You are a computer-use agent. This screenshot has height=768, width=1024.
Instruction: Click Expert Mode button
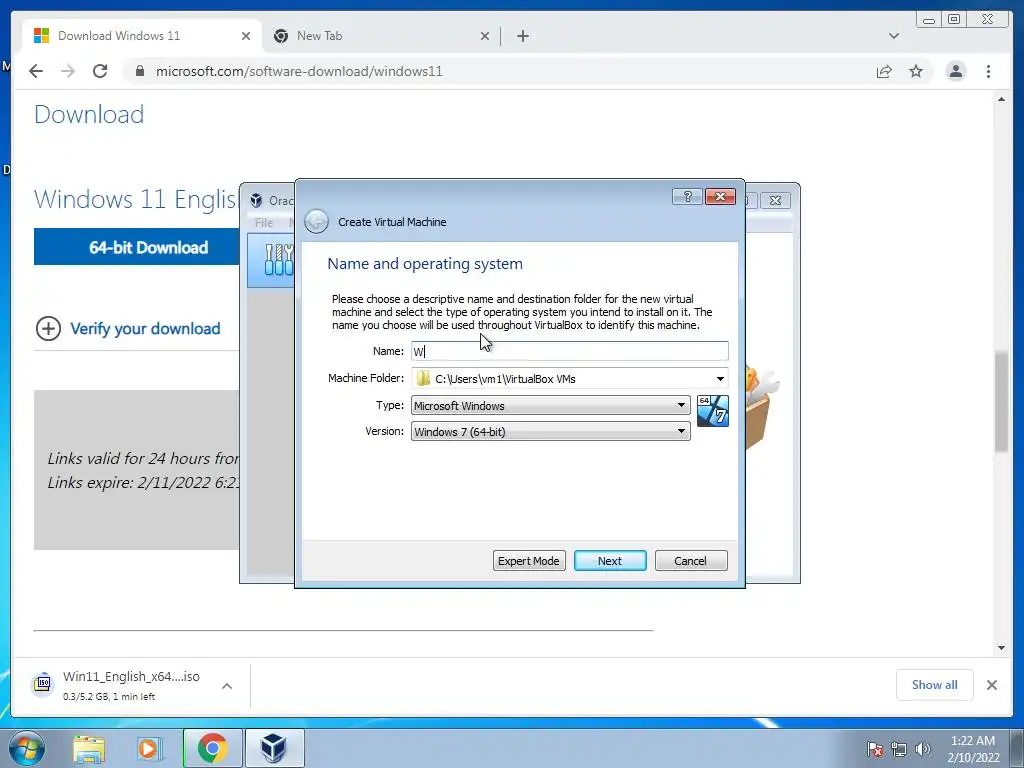click(529, 561)
